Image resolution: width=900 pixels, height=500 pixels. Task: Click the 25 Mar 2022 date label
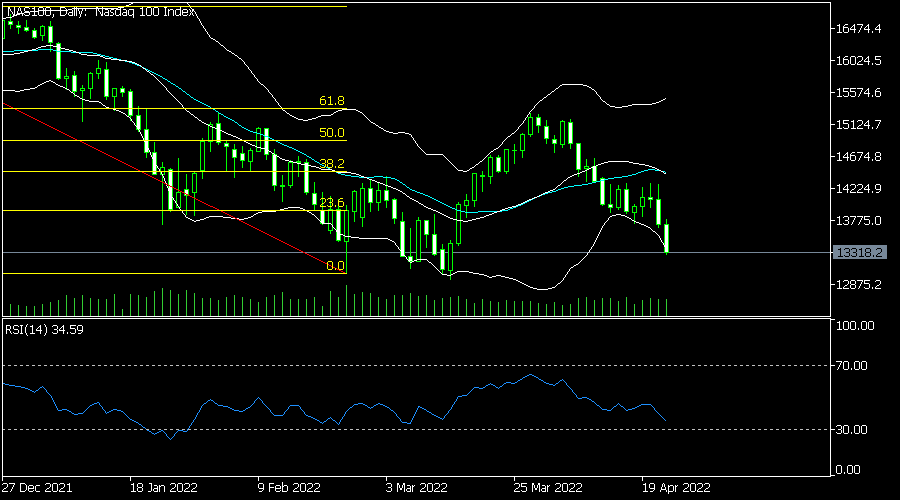point(548,488)
